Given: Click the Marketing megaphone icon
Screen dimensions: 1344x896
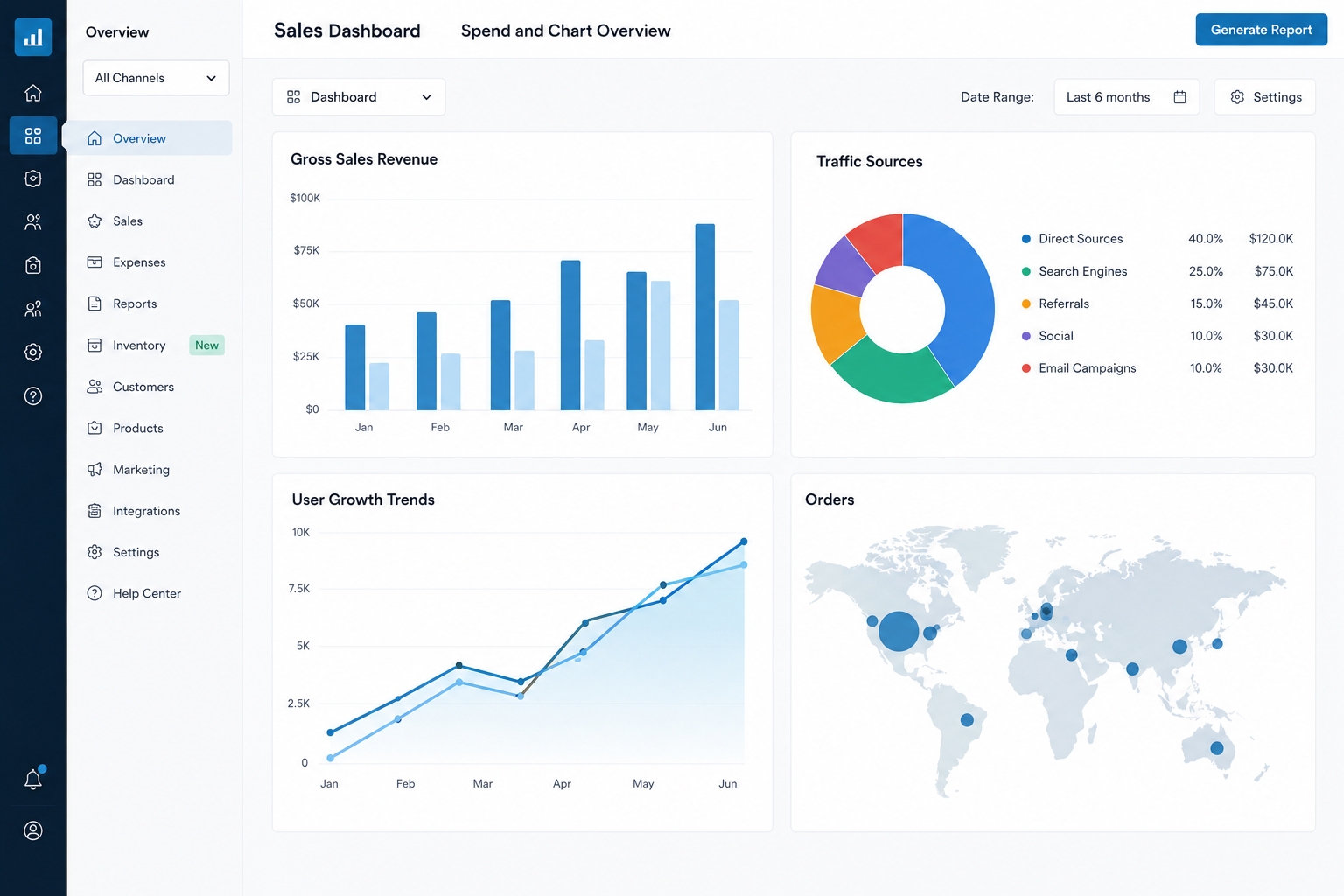Looking at the screenshot, I should pos(94,470).
